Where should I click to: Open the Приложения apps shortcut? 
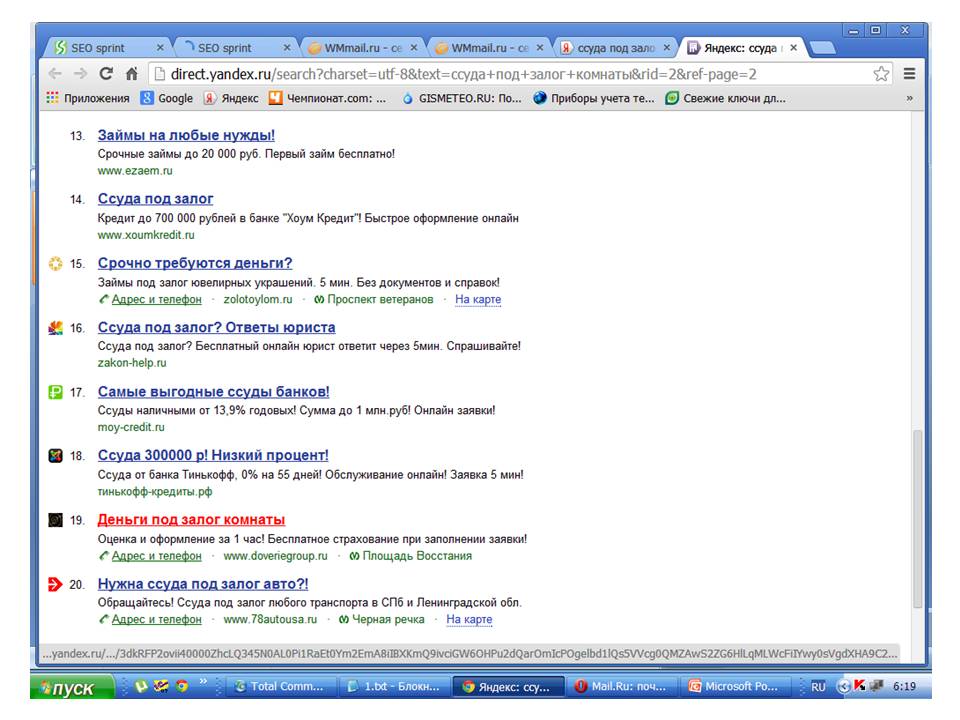[x=88, y=98]
